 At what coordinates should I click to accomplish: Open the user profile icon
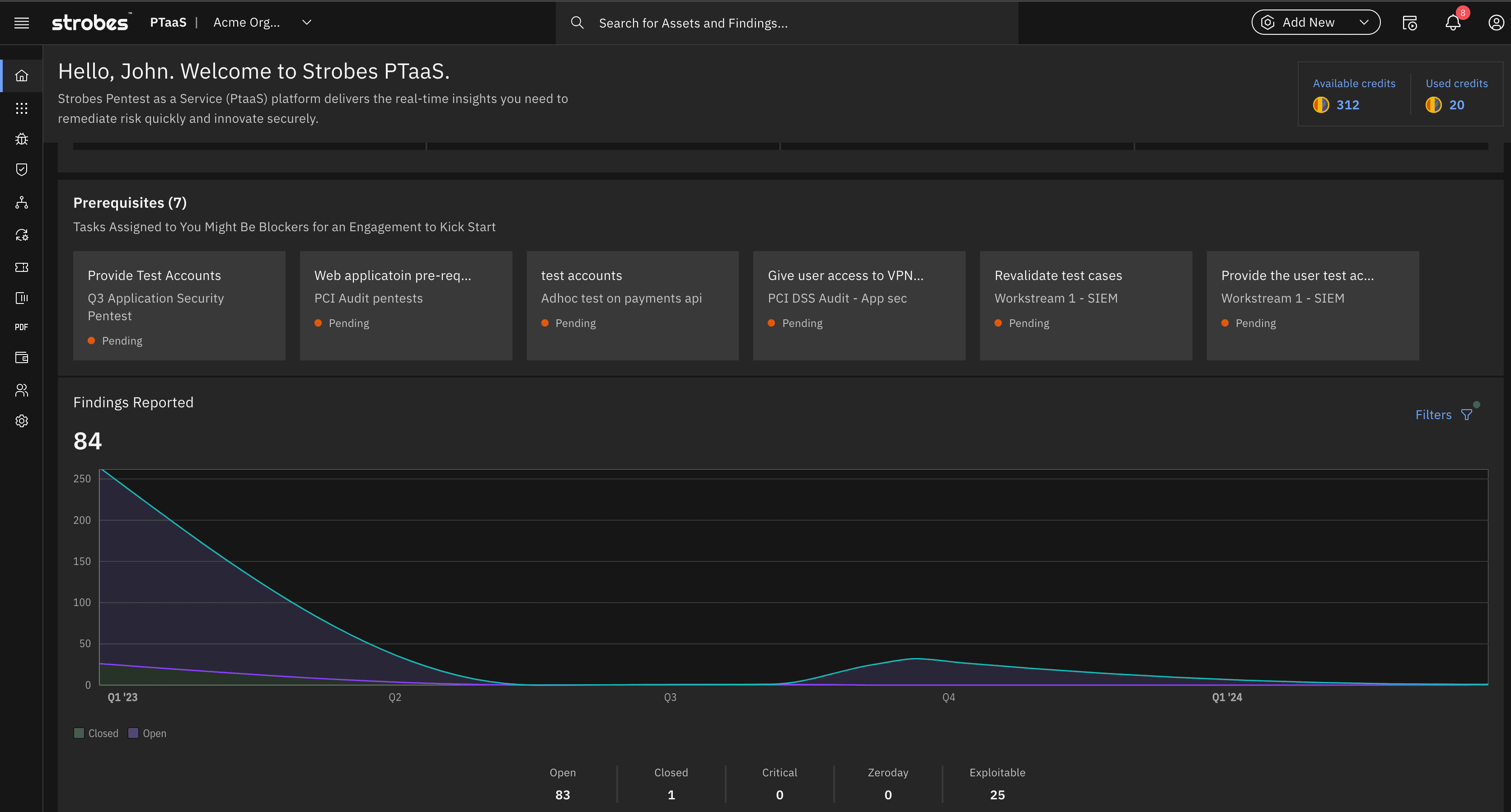1496,23
